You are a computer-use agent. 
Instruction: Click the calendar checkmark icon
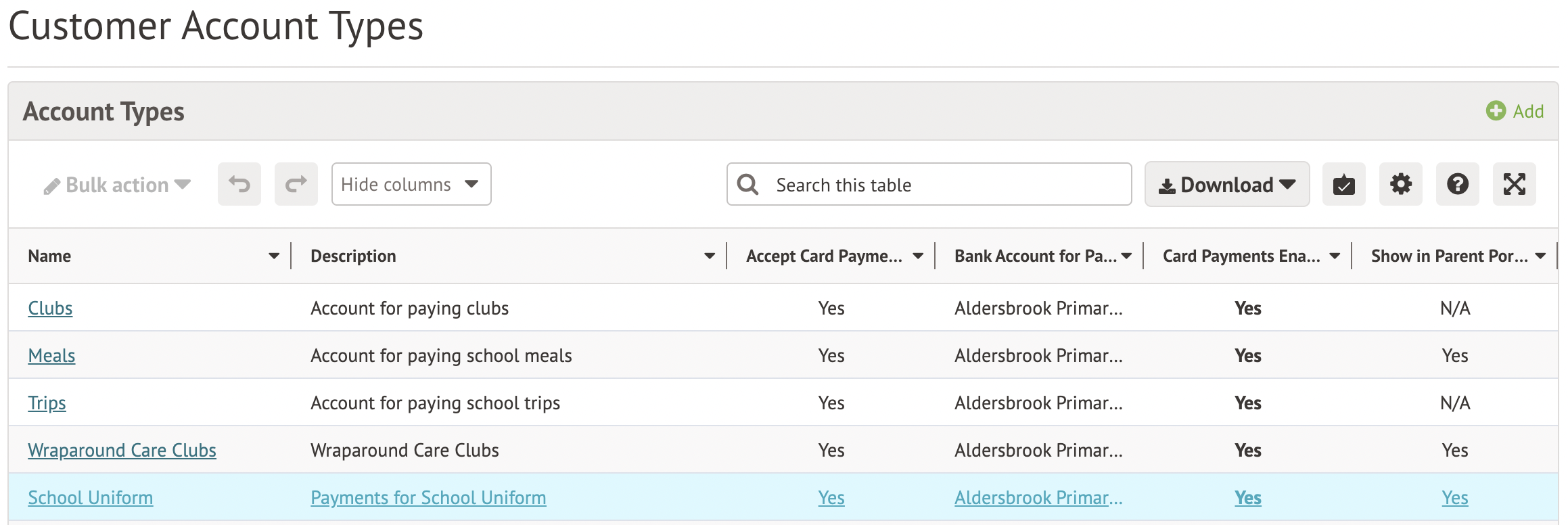[x=1343, y=184]
